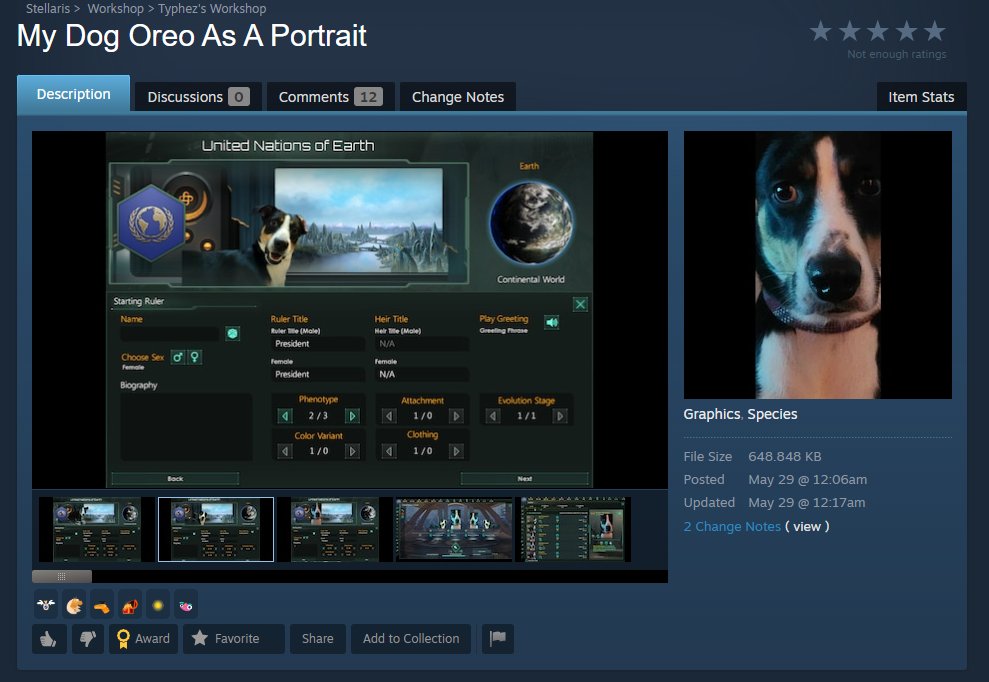Click the Comments count badge '12'
Image resolution: width=989 pixels, height=682 pixels.
(368, 97)
